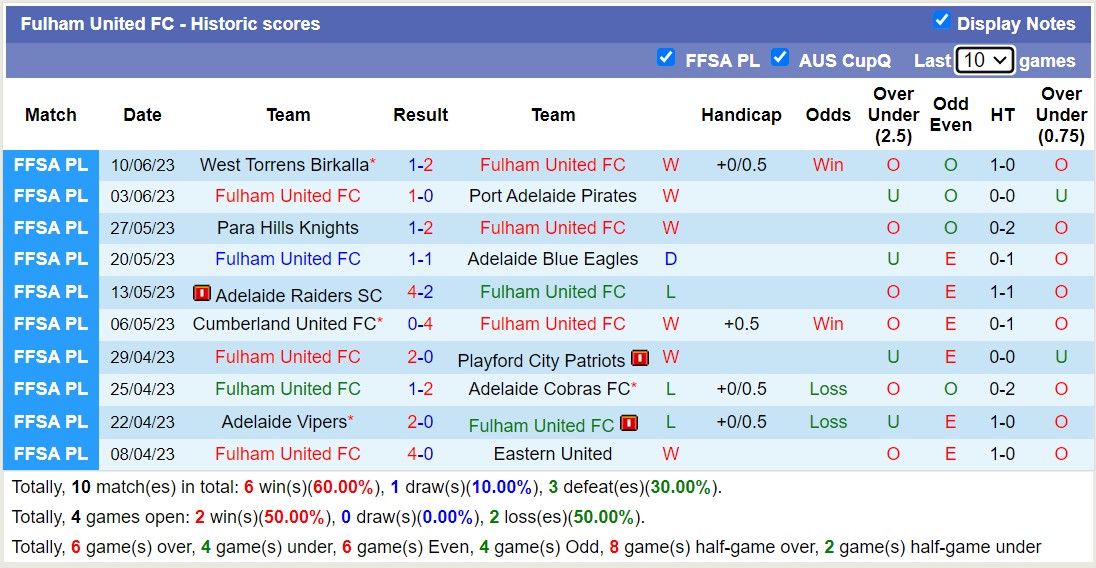This screenshot has width=1096, height=568.
Task: Click the HT column header
Action: [x=1002, y=115]
